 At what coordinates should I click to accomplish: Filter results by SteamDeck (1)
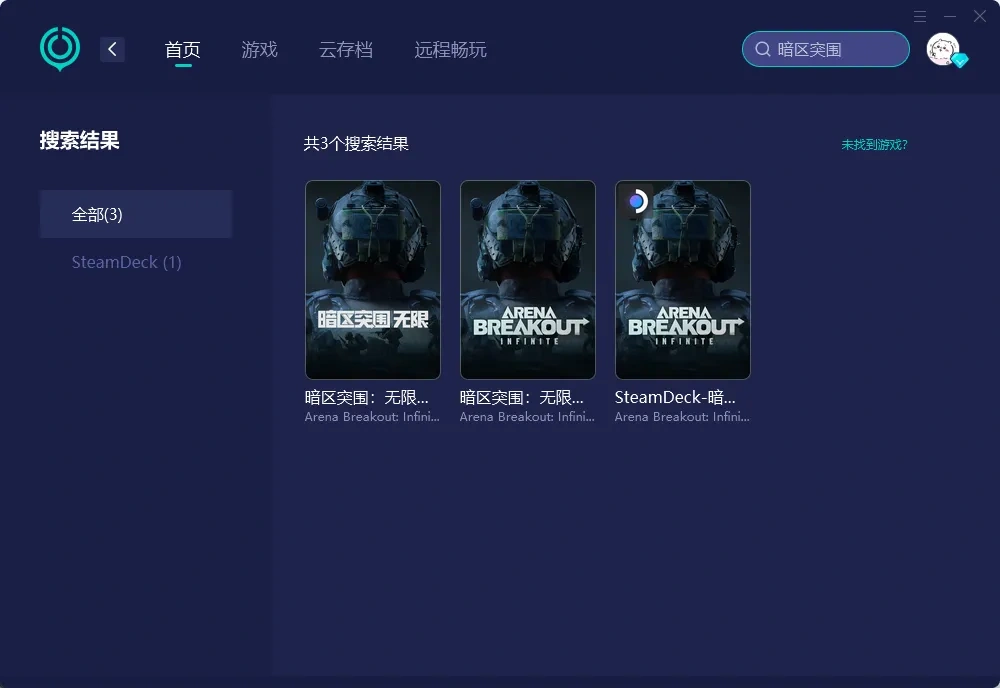coord(126,262)
